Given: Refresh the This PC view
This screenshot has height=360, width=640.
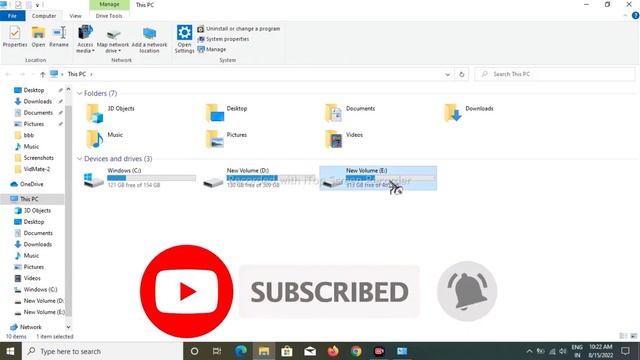Looking at the screenshot, I should (462, 74).
